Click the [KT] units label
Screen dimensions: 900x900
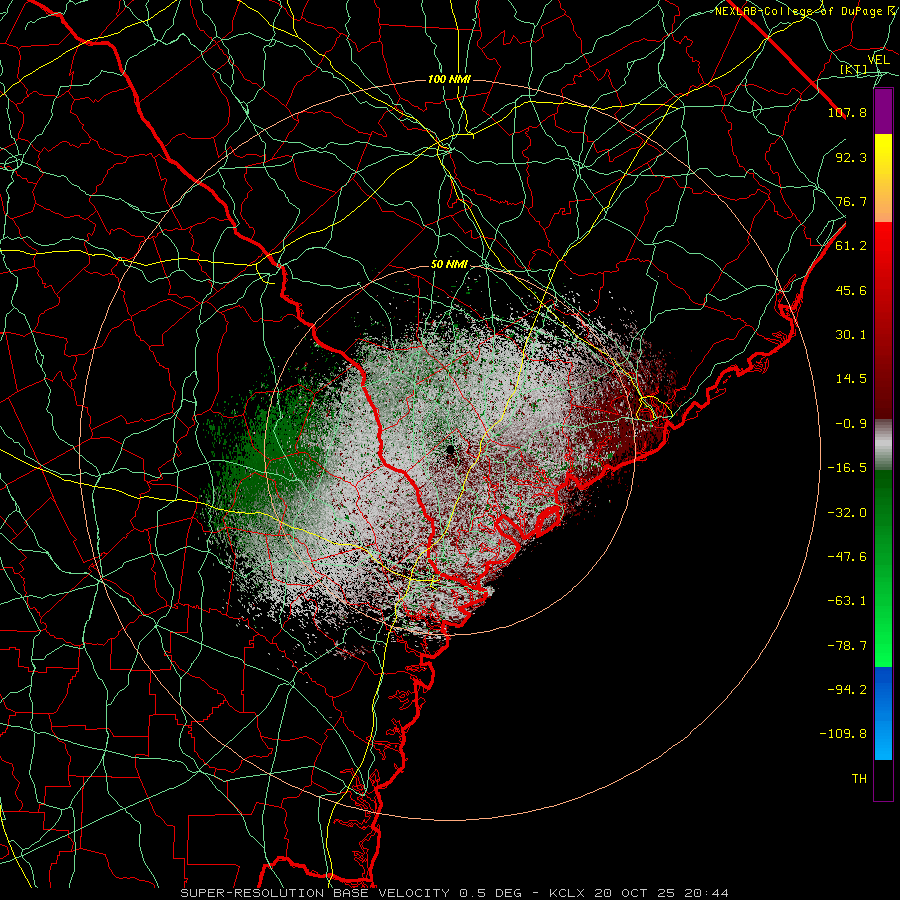(854, 70)
